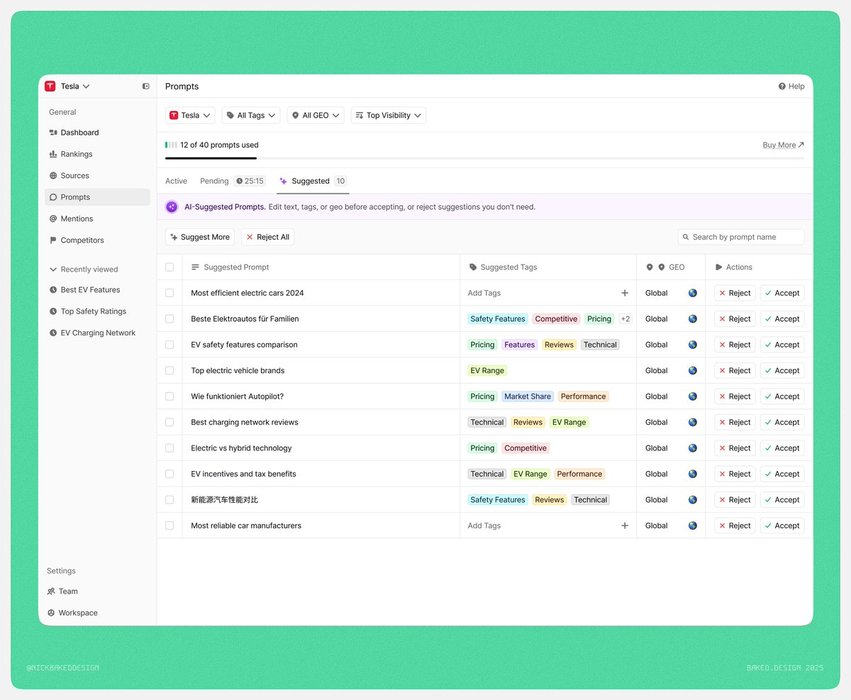Screen dimensions: 851x700
Task: Check Wie funktioniert Autopilot row
Action: (x=169, y=397)
